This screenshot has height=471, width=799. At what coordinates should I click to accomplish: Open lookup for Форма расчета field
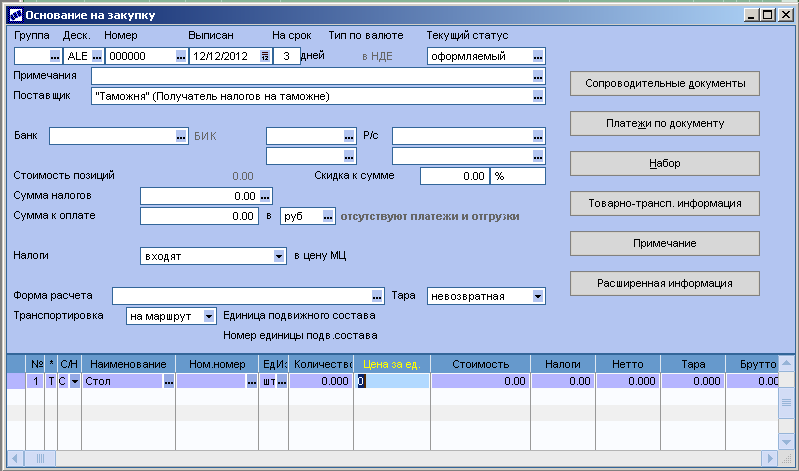point(377,296)
